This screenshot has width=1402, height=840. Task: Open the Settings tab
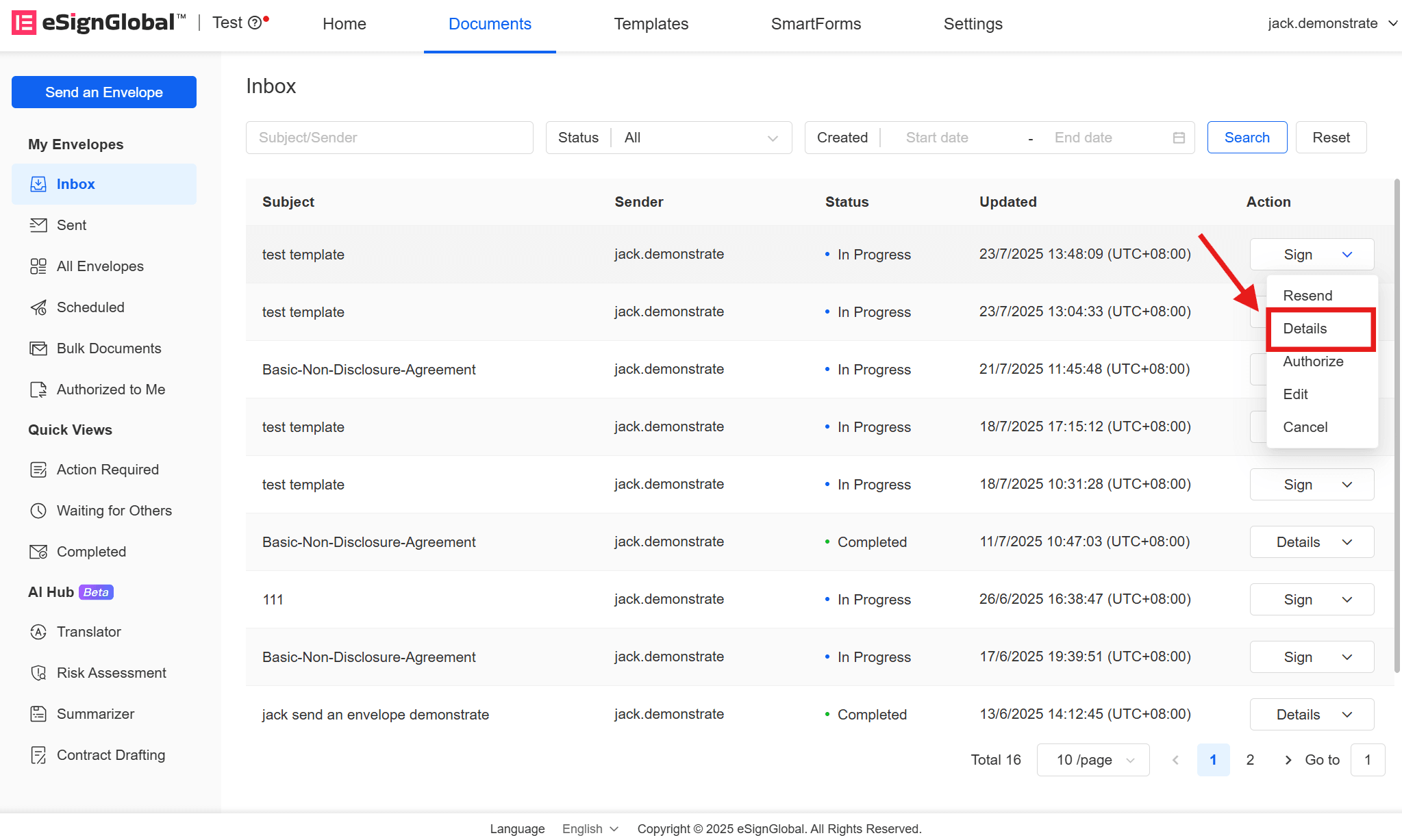pos(973,24)
